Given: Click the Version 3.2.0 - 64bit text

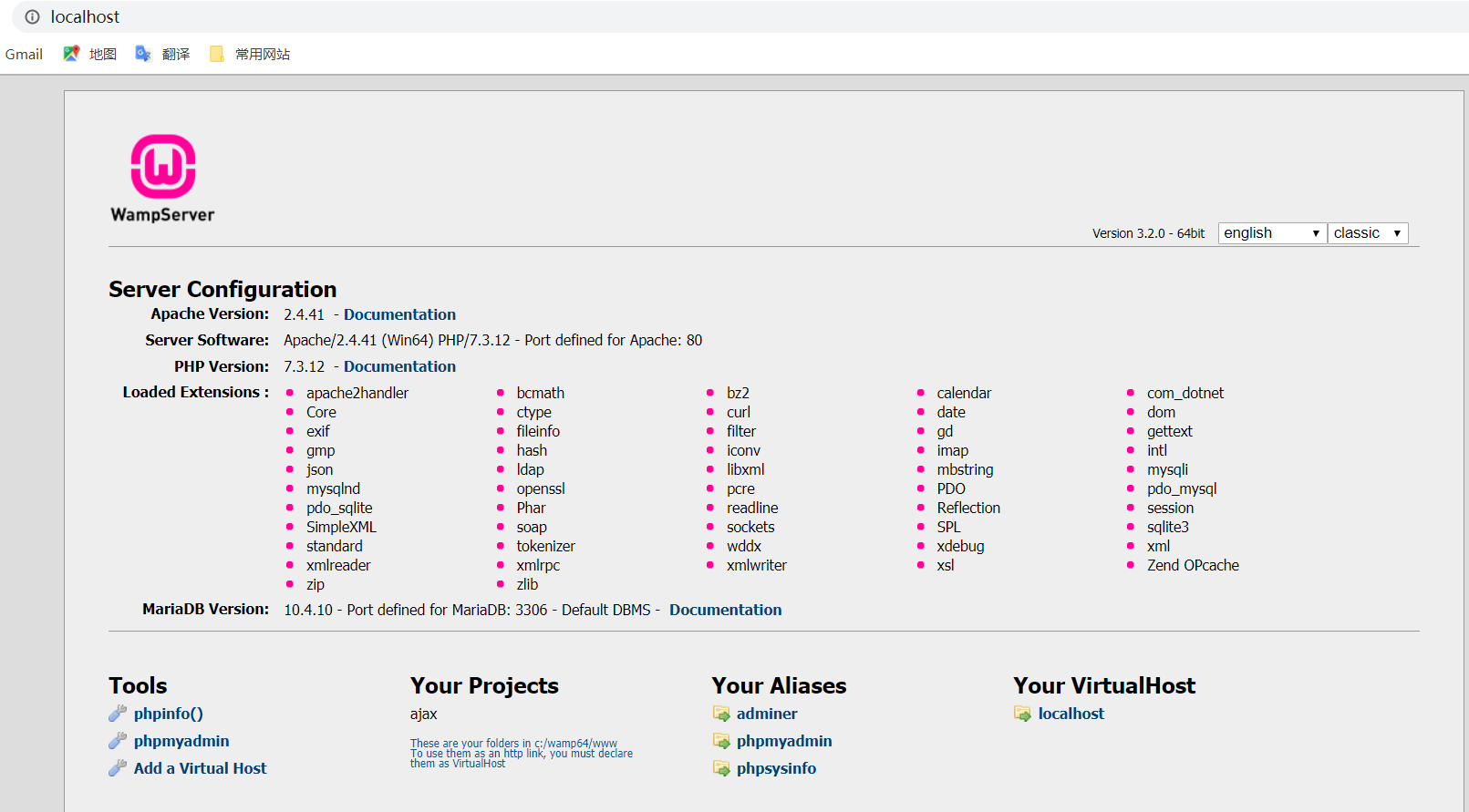Looking at the screenshot, I should [x=1149, y=233].
